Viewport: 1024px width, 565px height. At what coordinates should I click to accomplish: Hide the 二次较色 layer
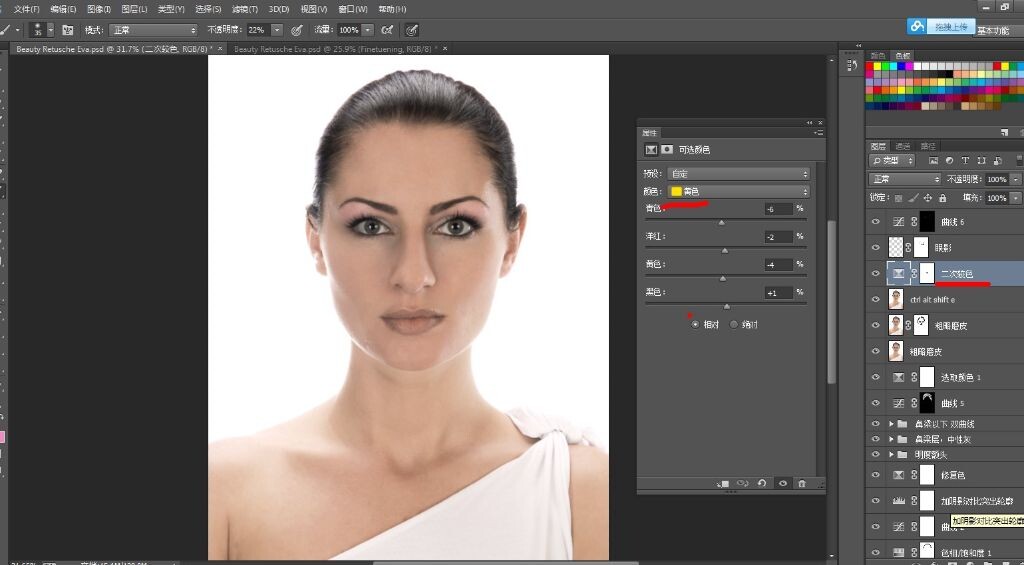(876, 274)
